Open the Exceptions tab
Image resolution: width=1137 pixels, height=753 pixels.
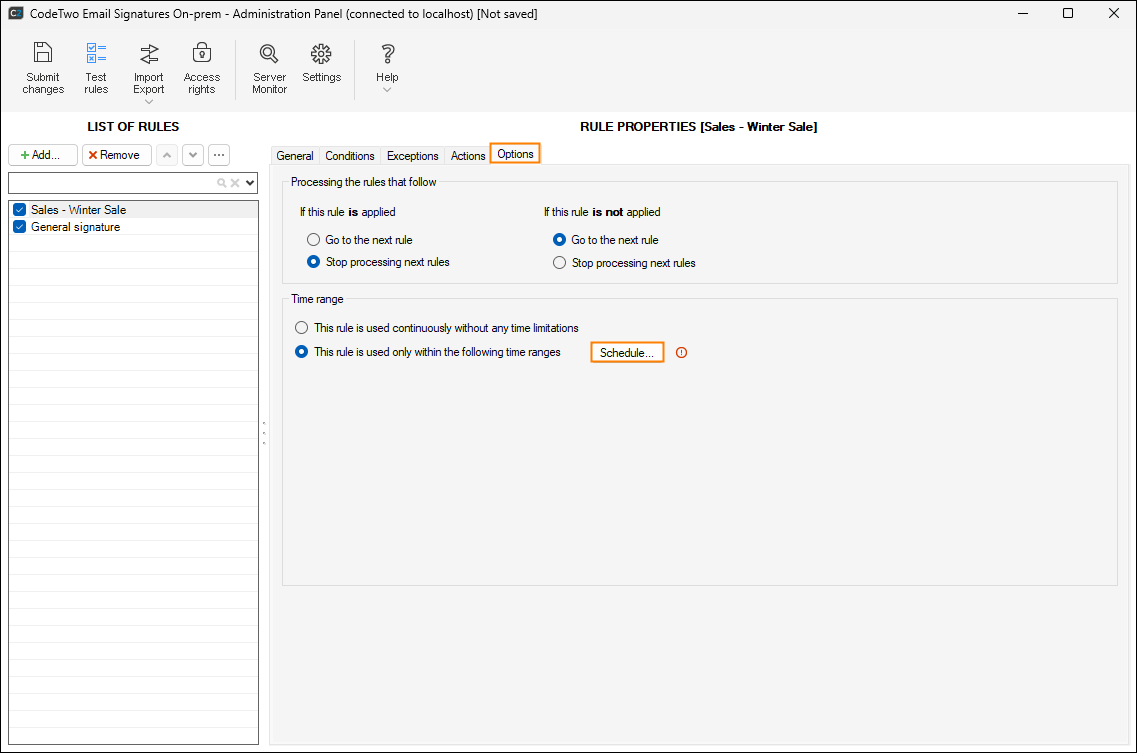click(412, 156)
